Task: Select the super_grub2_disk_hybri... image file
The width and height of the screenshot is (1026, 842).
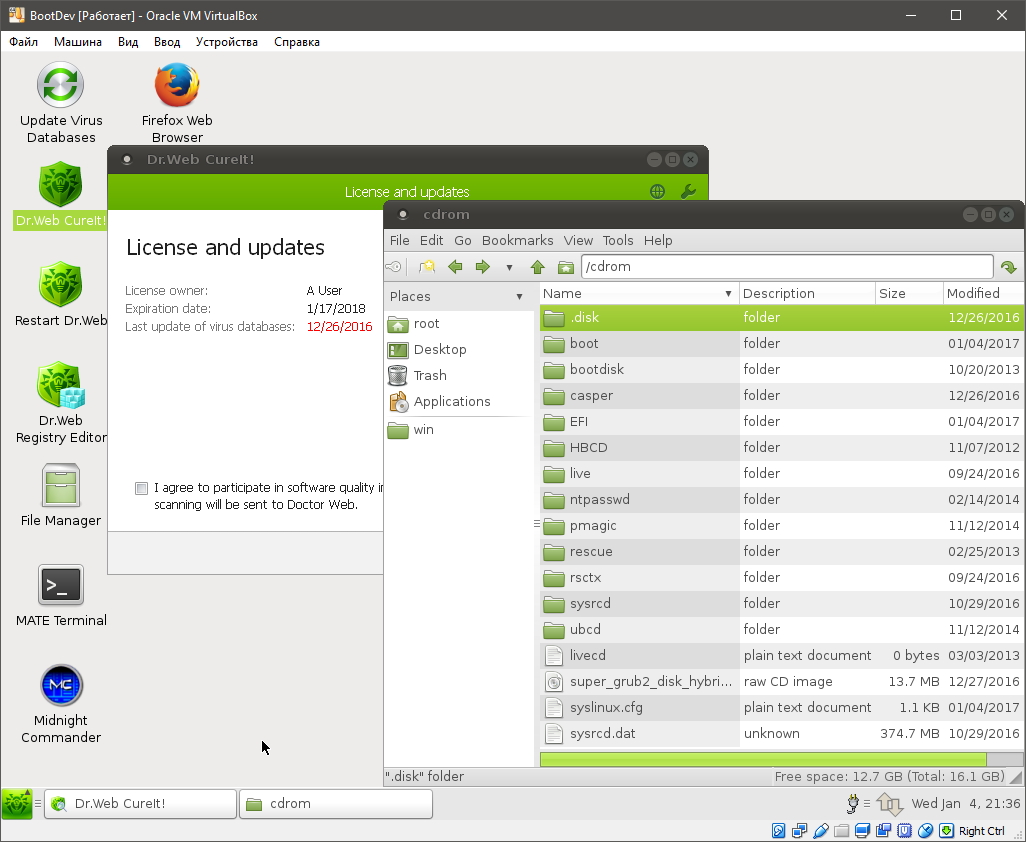Action: click(782, 682)
